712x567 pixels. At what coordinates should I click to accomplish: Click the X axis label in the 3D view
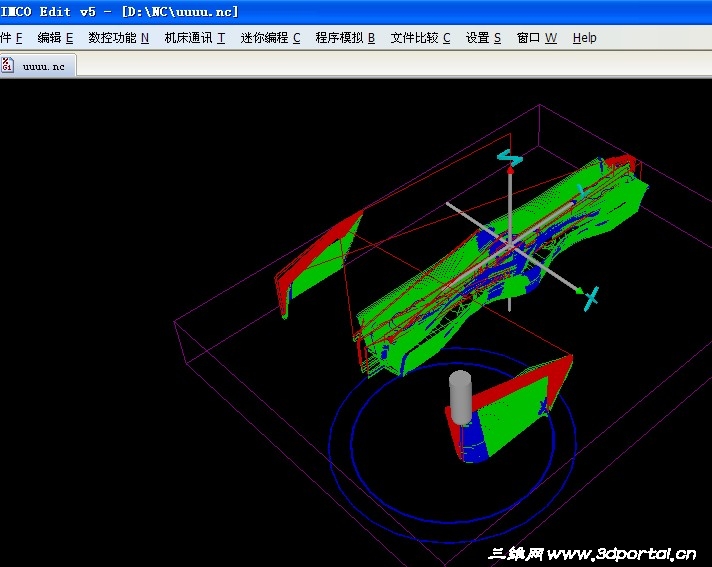click(591, 299)
